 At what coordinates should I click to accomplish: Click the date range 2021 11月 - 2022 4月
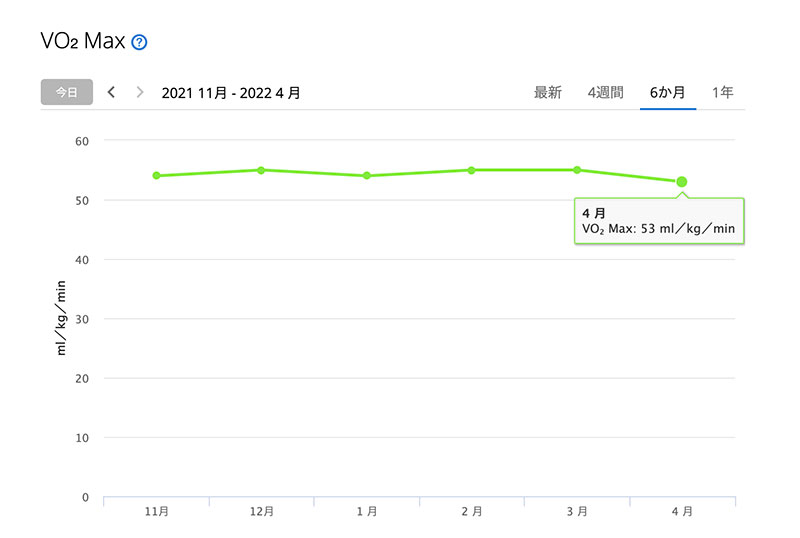[231, 93]
